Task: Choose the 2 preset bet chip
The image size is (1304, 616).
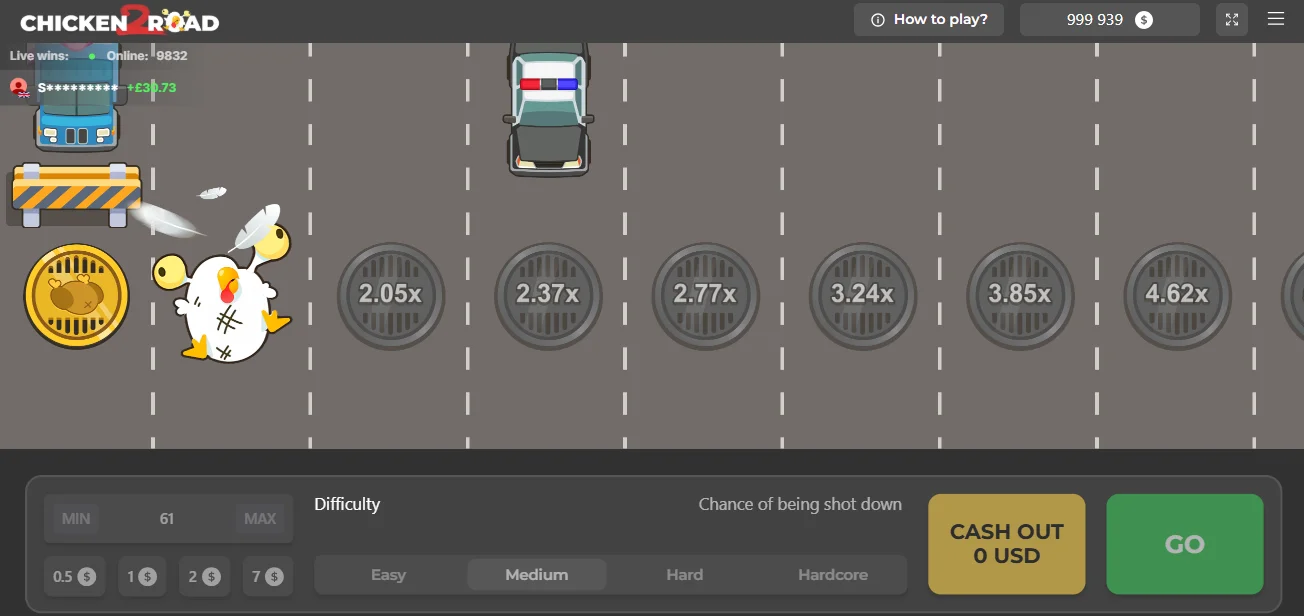Action: pos(205,576)
